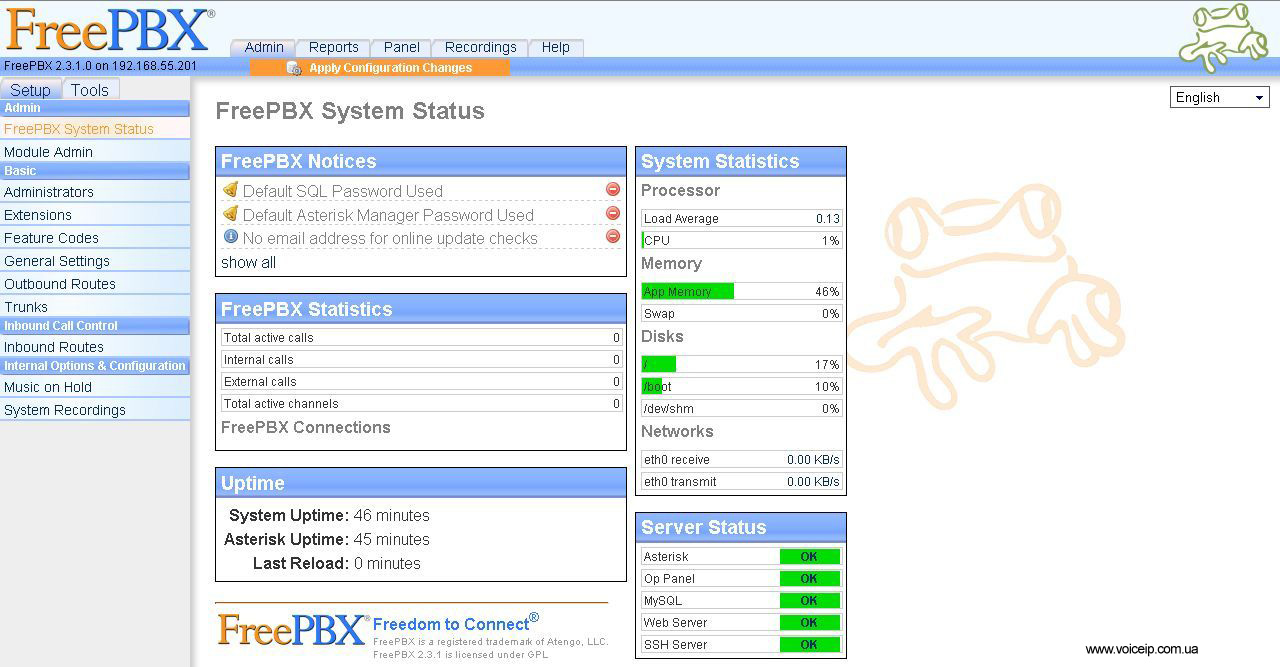Click the External calls row
This screenshot has width=1280, height=667.
click(x=421, y=382)
